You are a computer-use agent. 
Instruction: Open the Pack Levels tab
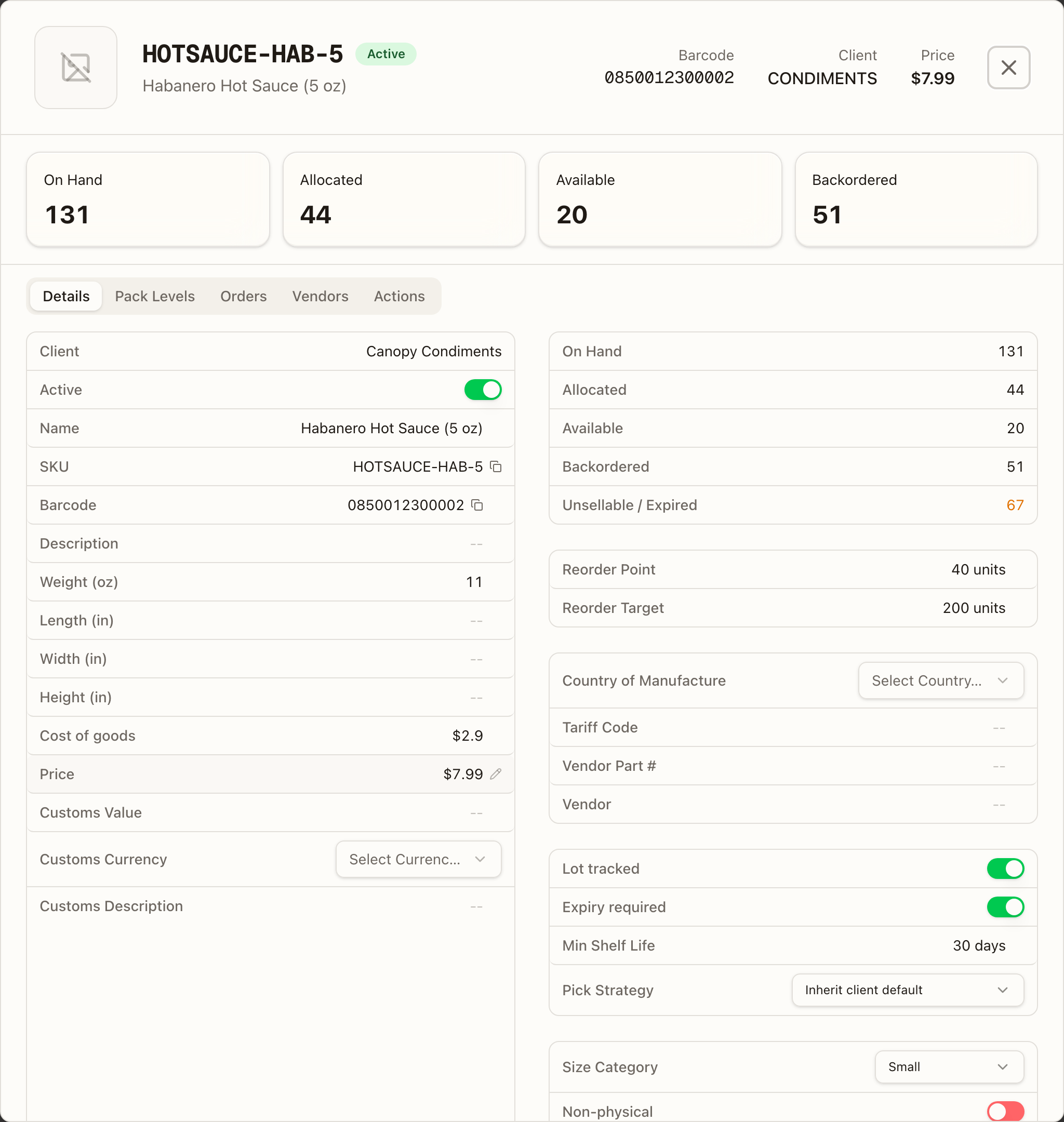[x=155, y=296]
